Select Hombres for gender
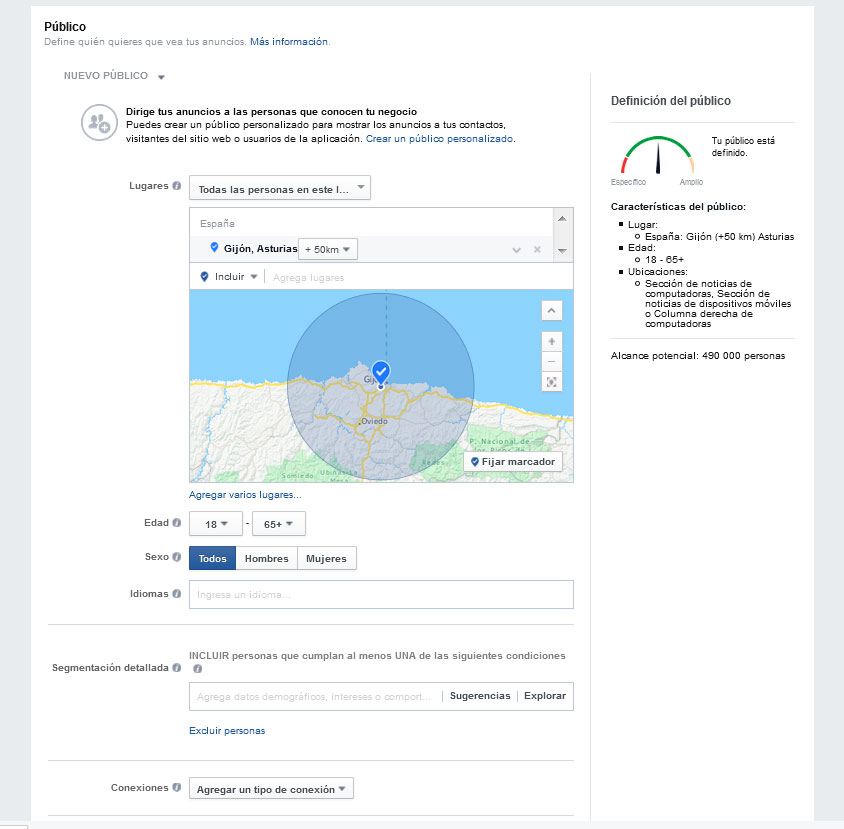The height and width of the screenshot is (829, 844). click(266, 559)
